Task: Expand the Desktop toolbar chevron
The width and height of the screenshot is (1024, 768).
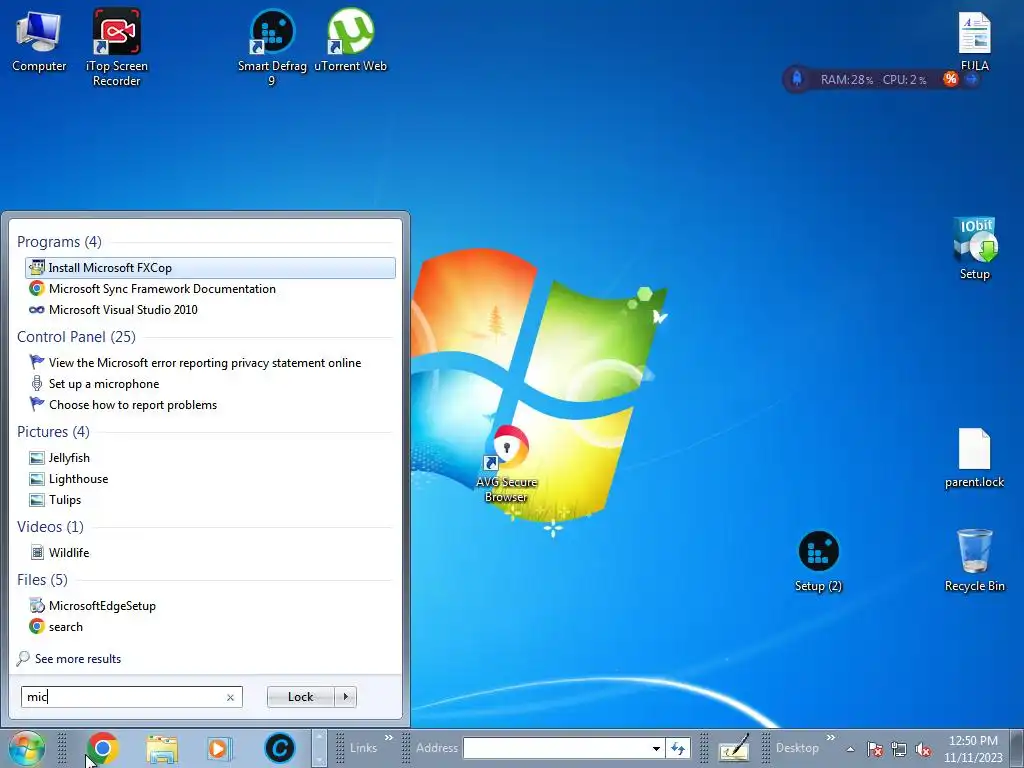Action: (x=831, y=737)
